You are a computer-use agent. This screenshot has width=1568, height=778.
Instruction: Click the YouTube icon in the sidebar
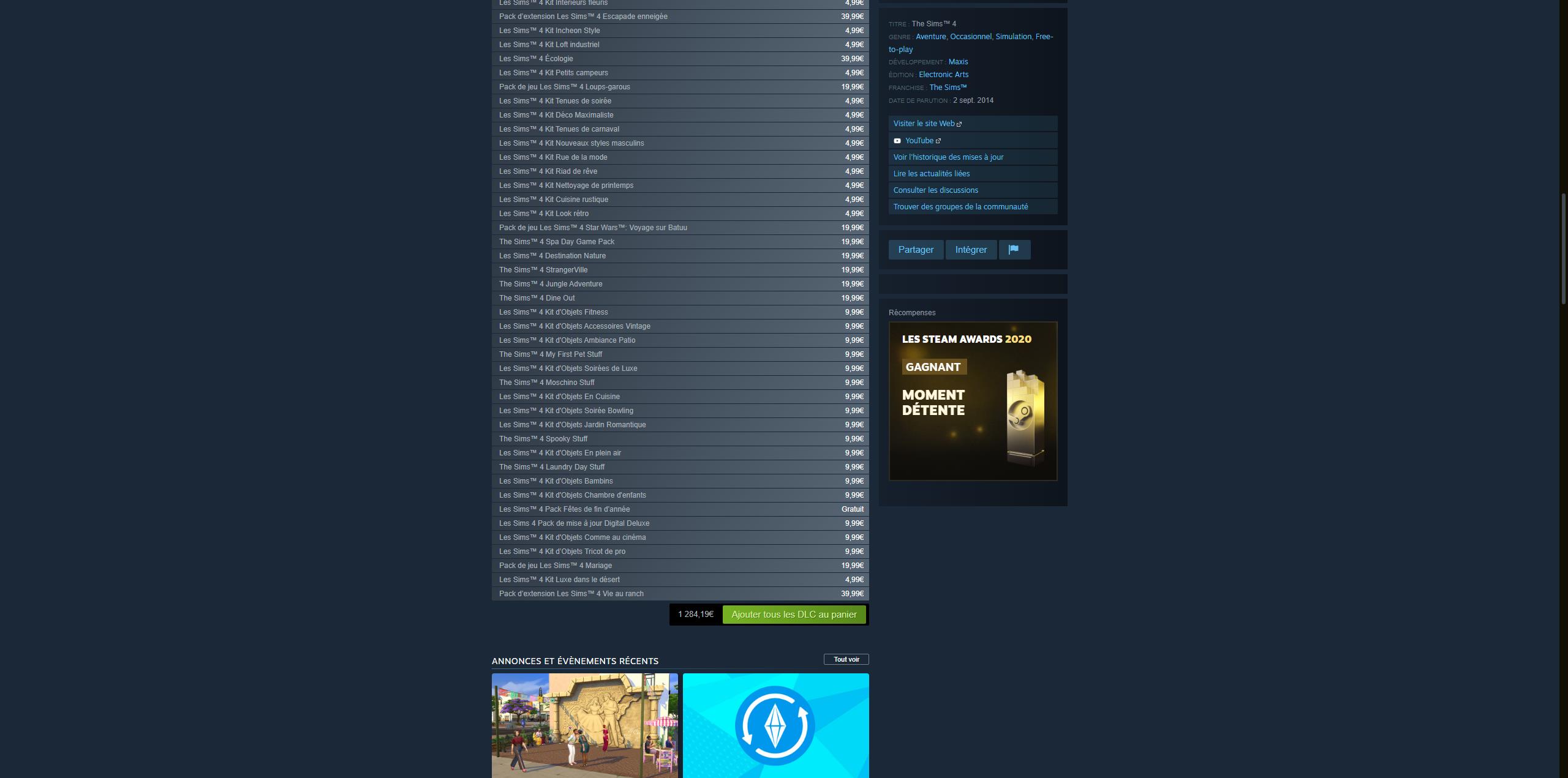897,140
